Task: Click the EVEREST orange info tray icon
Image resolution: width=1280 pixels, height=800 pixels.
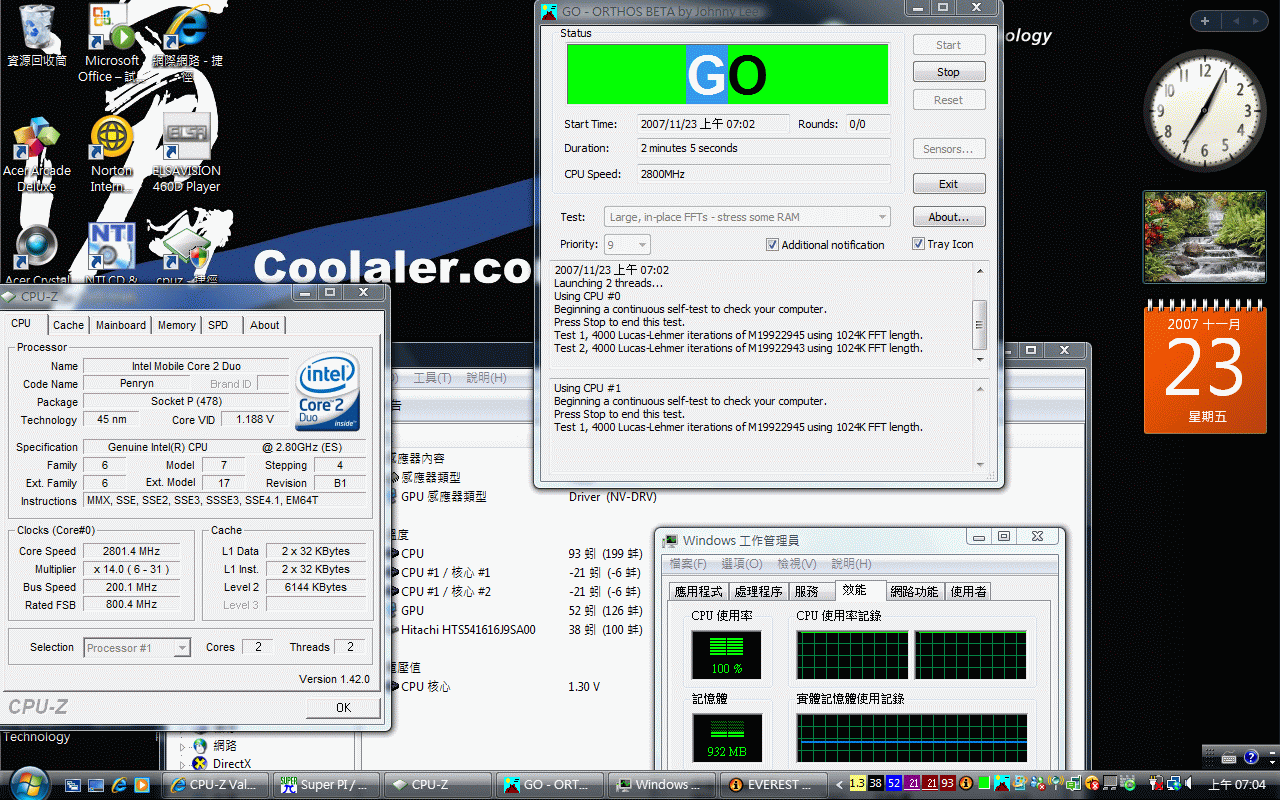Action: [x=966, y=784]
